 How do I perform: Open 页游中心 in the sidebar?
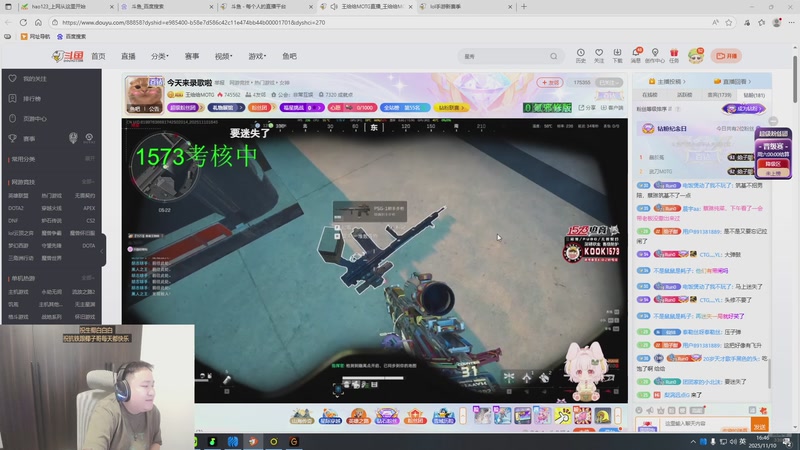(x=35, y=118)
